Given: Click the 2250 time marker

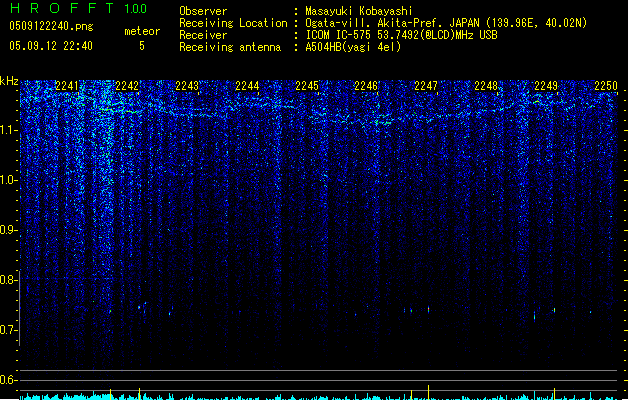Looking at the screenshot, I should [x=606, y=86].
